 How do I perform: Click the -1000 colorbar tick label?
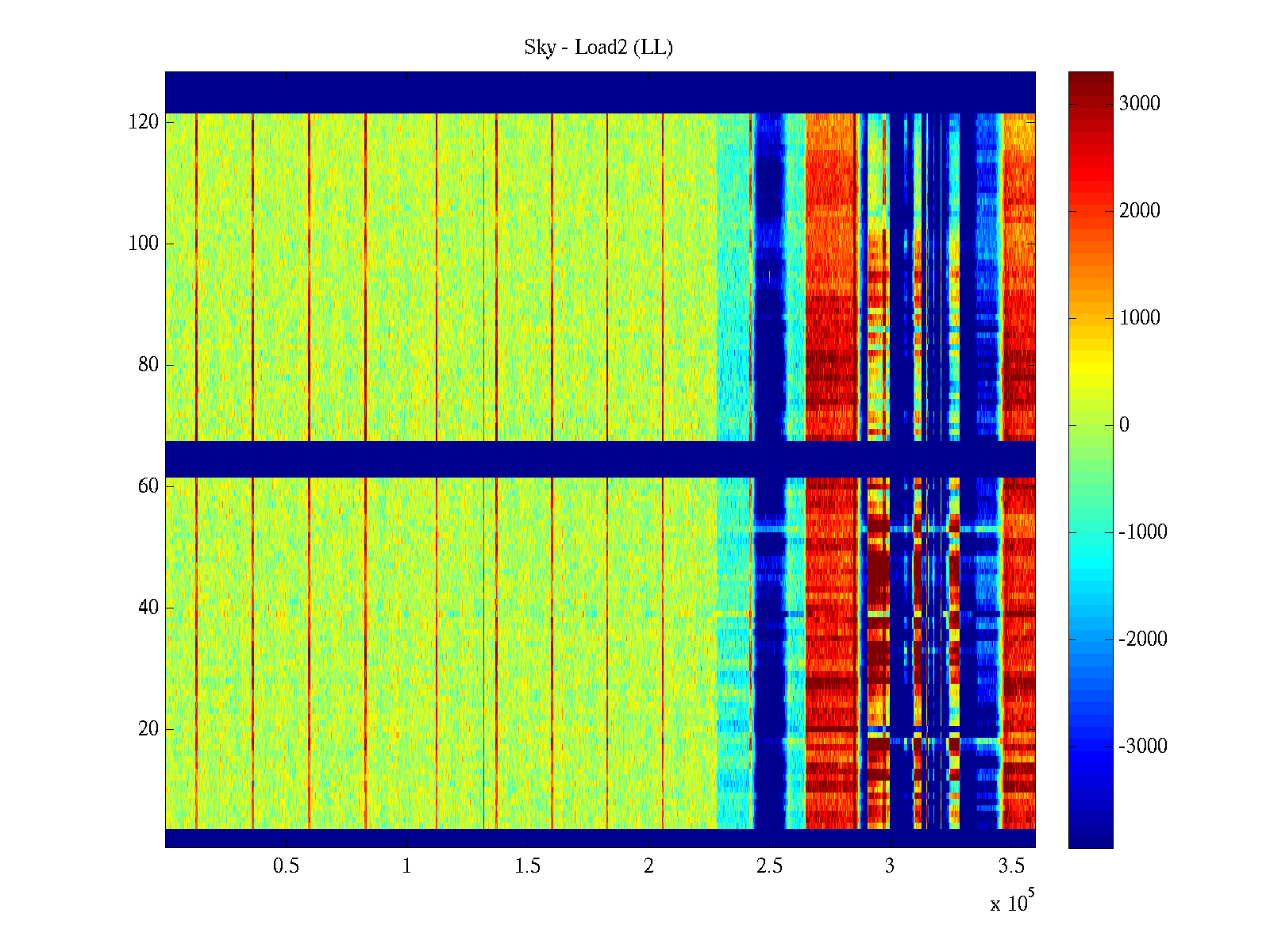click(1142, 532)
